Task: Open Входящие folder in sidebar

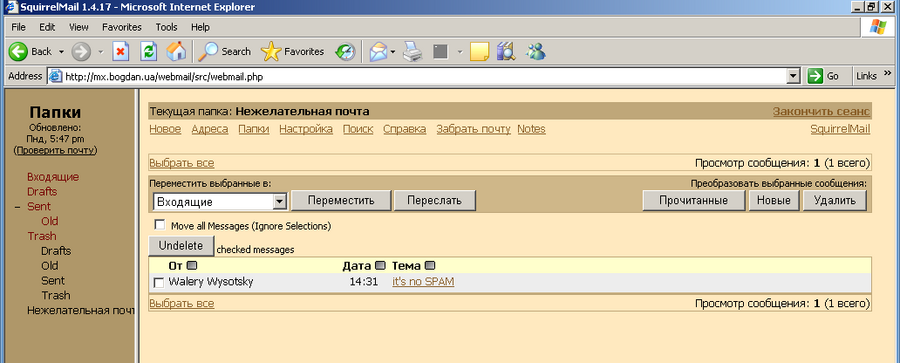Action: (x=53, y=177)
